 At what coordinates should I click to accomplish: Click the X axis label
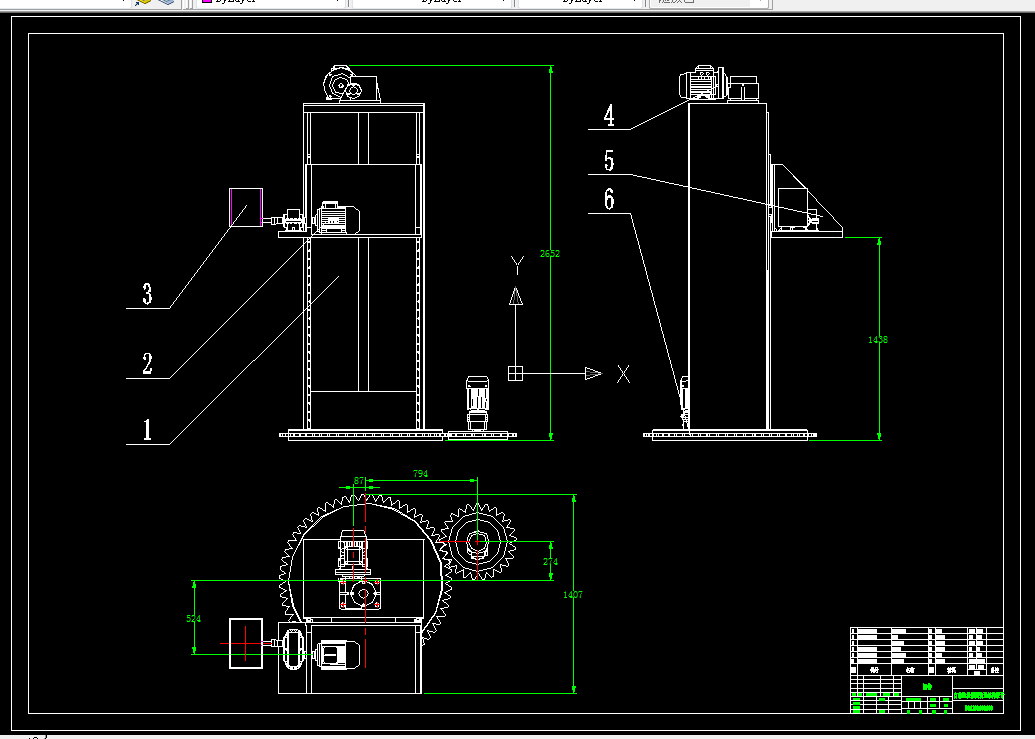point(623,374)
